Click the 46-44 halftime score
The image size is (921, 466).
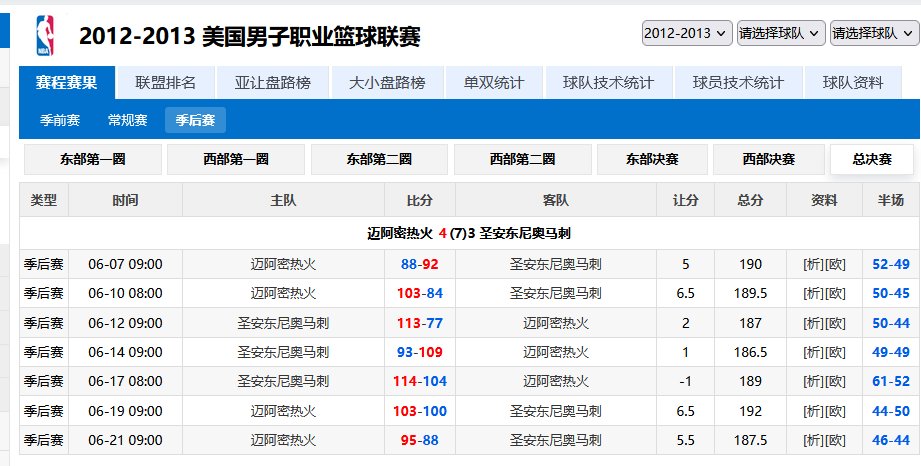890,440
